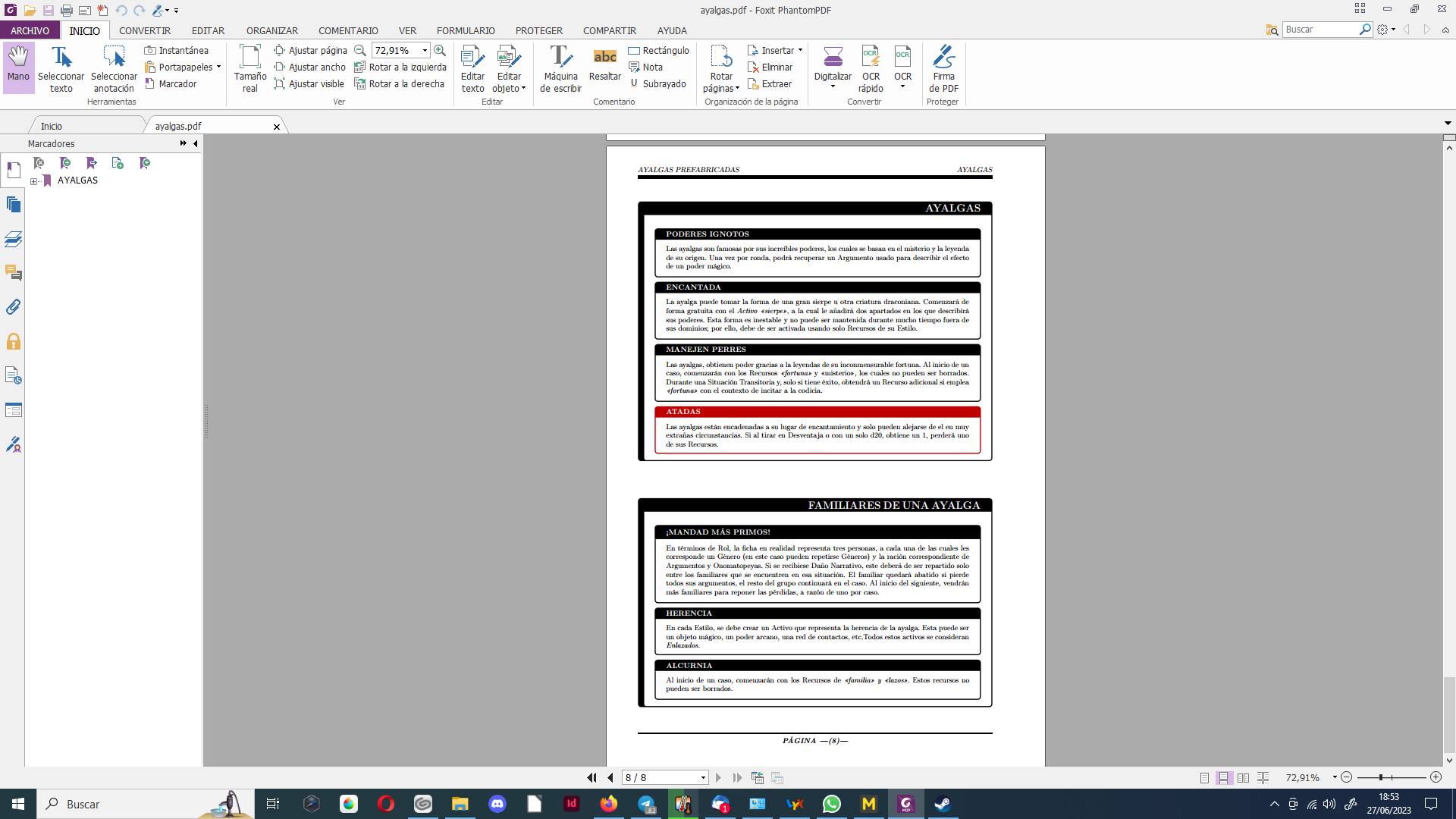Image resolution: width=1456 pixels, height=819 pixels.
Task: Switch to COMPARTIR ribbon tab
Action: (x=610, y=30)
